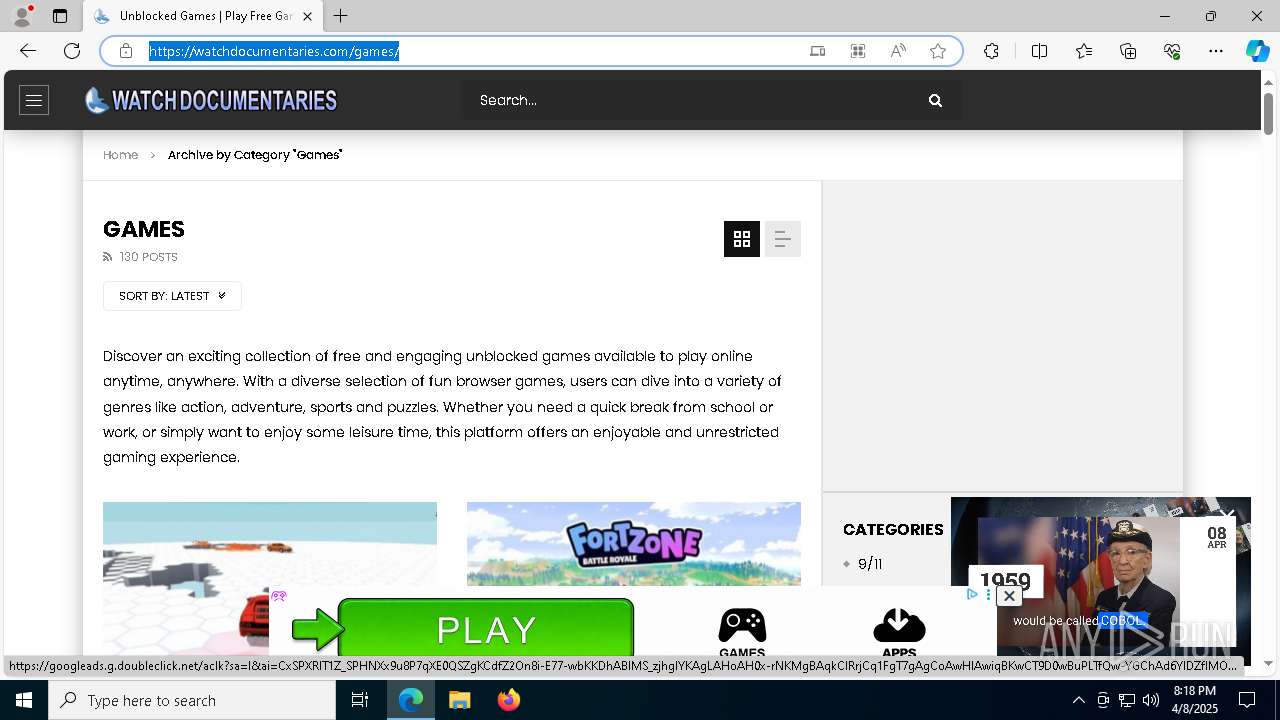
Task: Add this page to favorites
Action: [938, 51]
